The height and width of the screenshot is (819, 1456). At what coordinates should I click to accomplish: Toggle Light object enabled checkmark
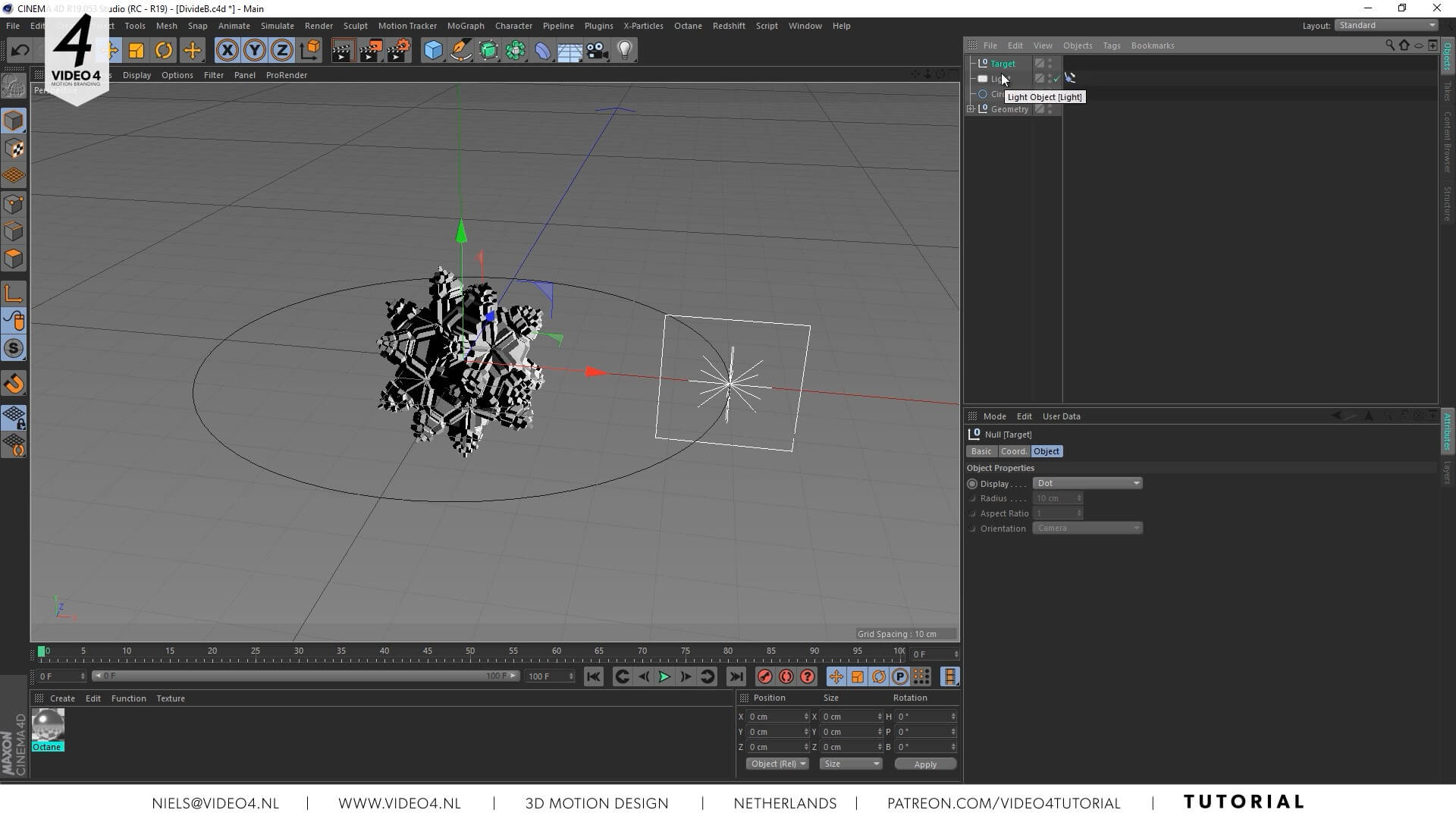1057,79
